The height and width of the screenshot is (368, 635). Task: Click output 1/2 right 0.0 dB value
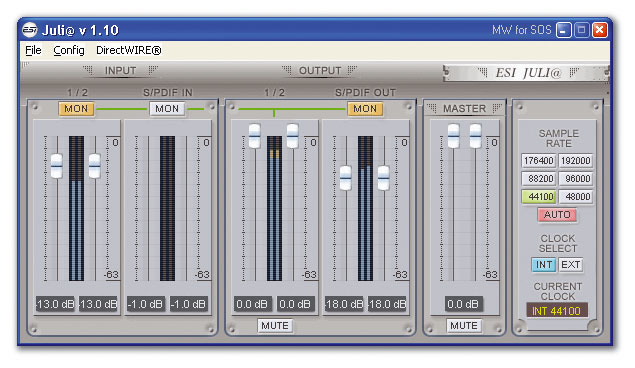[295, 304]
